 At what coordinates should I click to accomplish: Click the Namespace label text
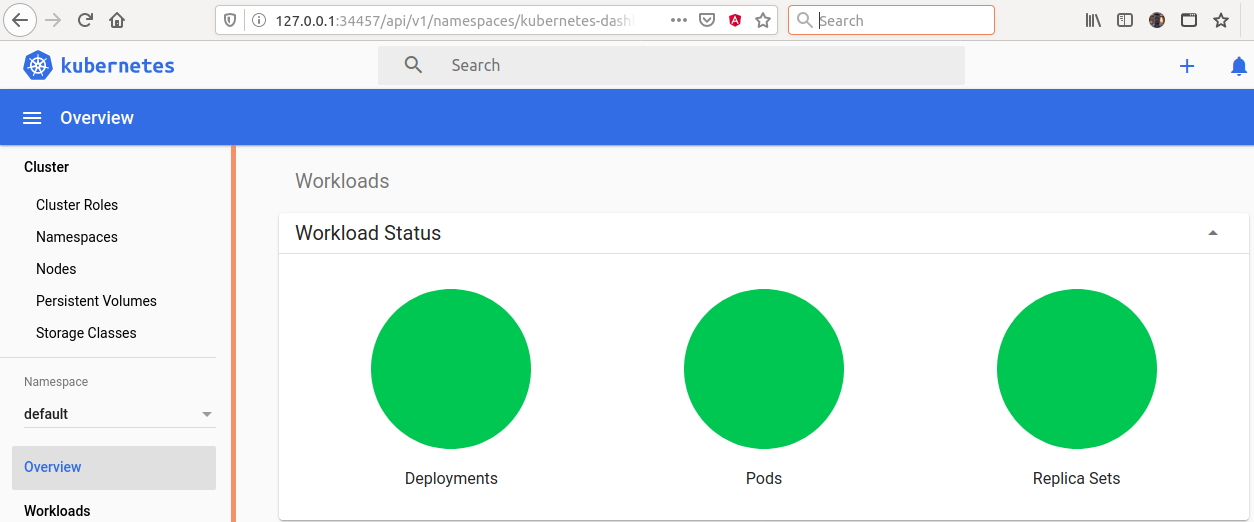pos(56,382)
